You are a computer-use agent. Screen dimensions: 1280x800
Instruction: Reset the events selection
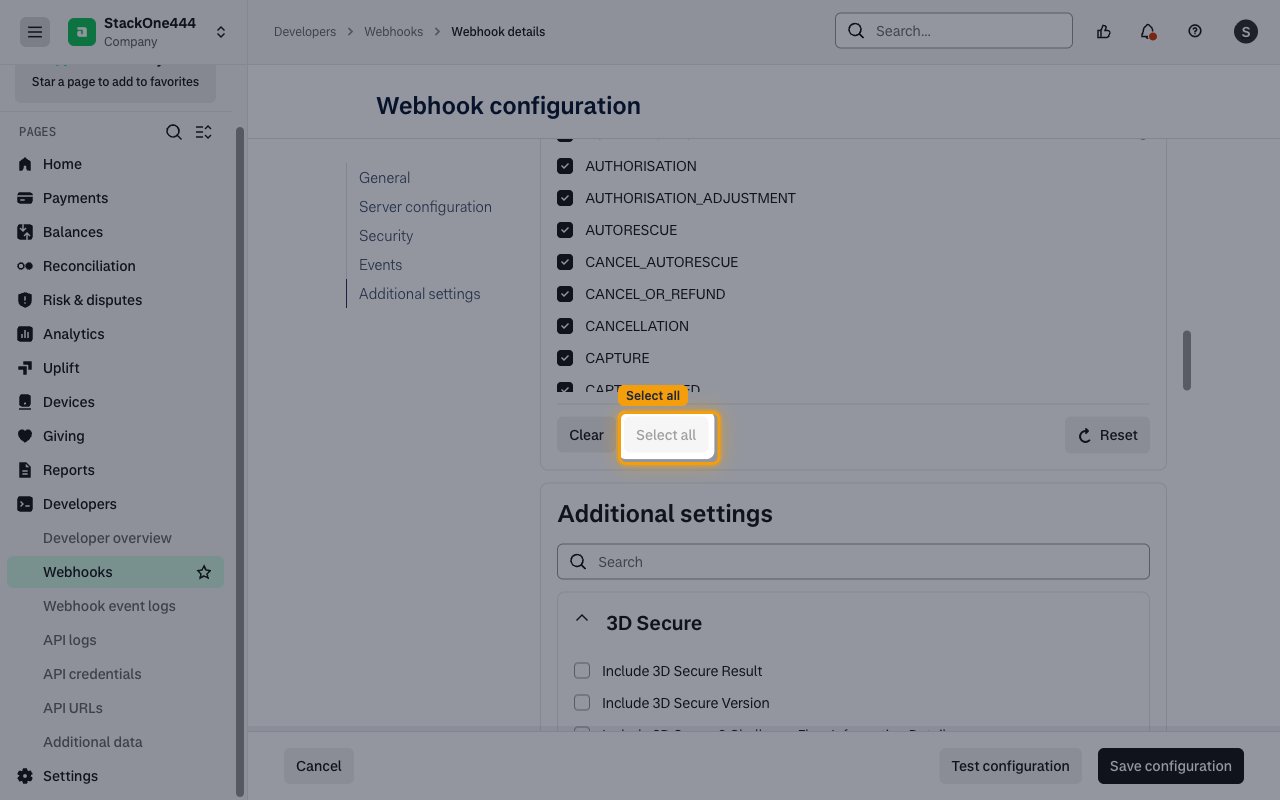pyautogui.click(x=1107, y=435)
